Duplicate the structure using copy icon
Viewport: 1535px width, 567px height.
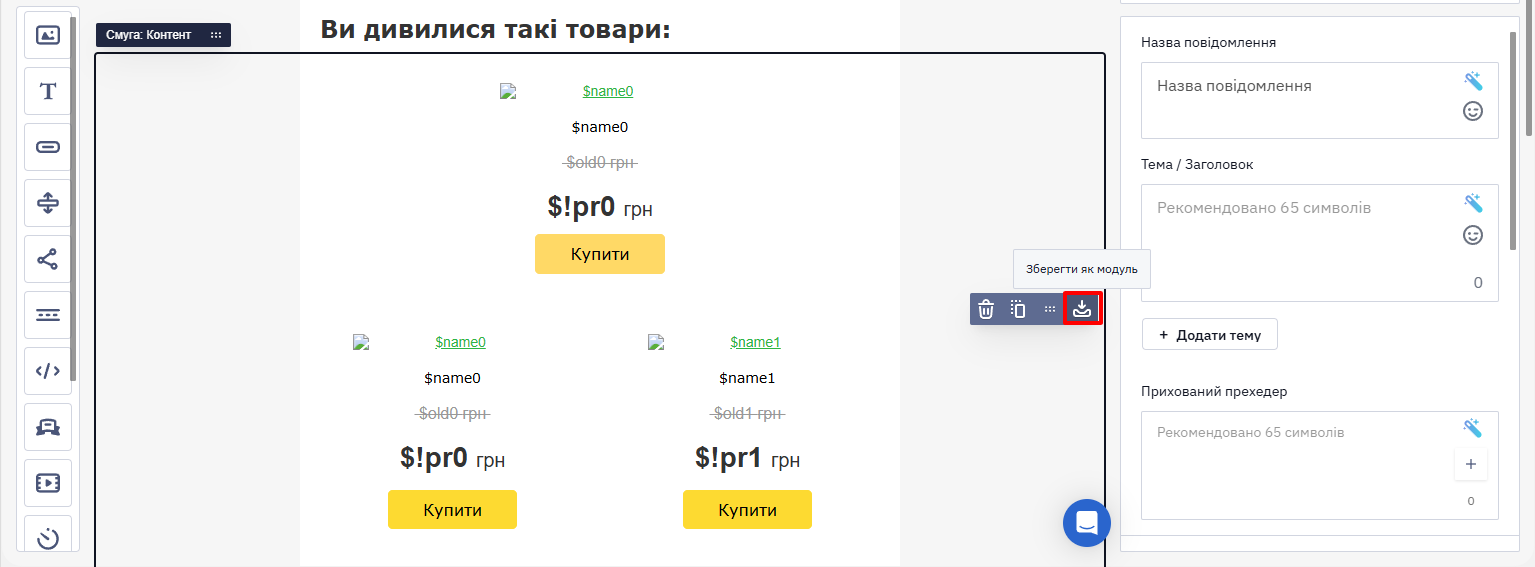pyautogui.click(x=1018, y=309)
